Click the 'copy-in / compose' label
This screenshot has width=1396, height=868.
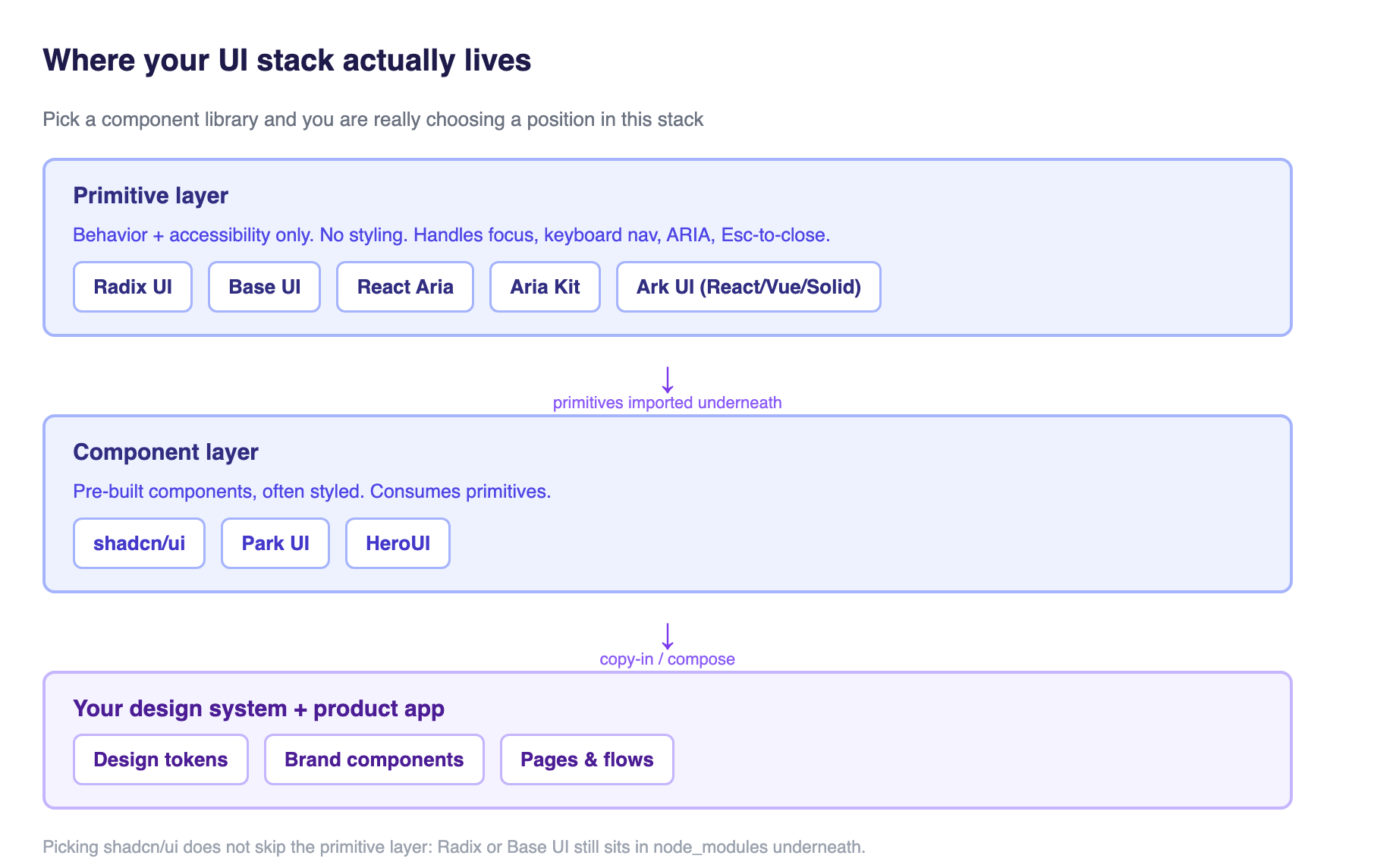click(x=668, y=659)
